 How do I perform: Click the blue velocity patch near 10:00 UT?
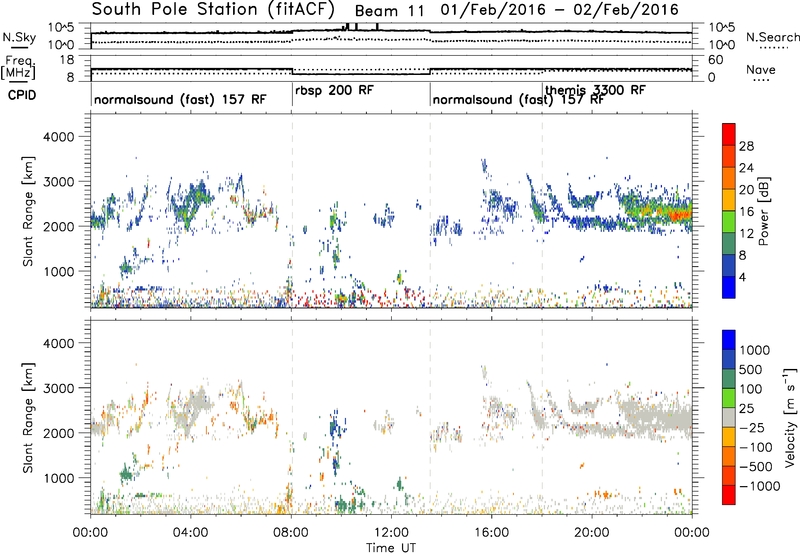pyautogui.click(x=335, y=427)
